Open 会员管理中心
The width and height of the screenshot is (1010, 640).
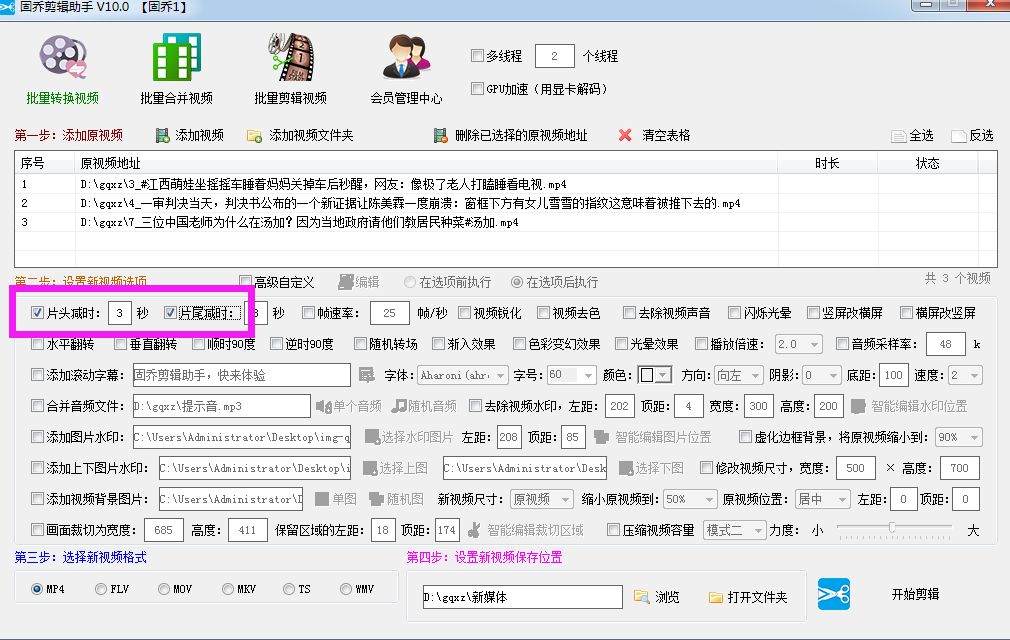coord(406,70)
